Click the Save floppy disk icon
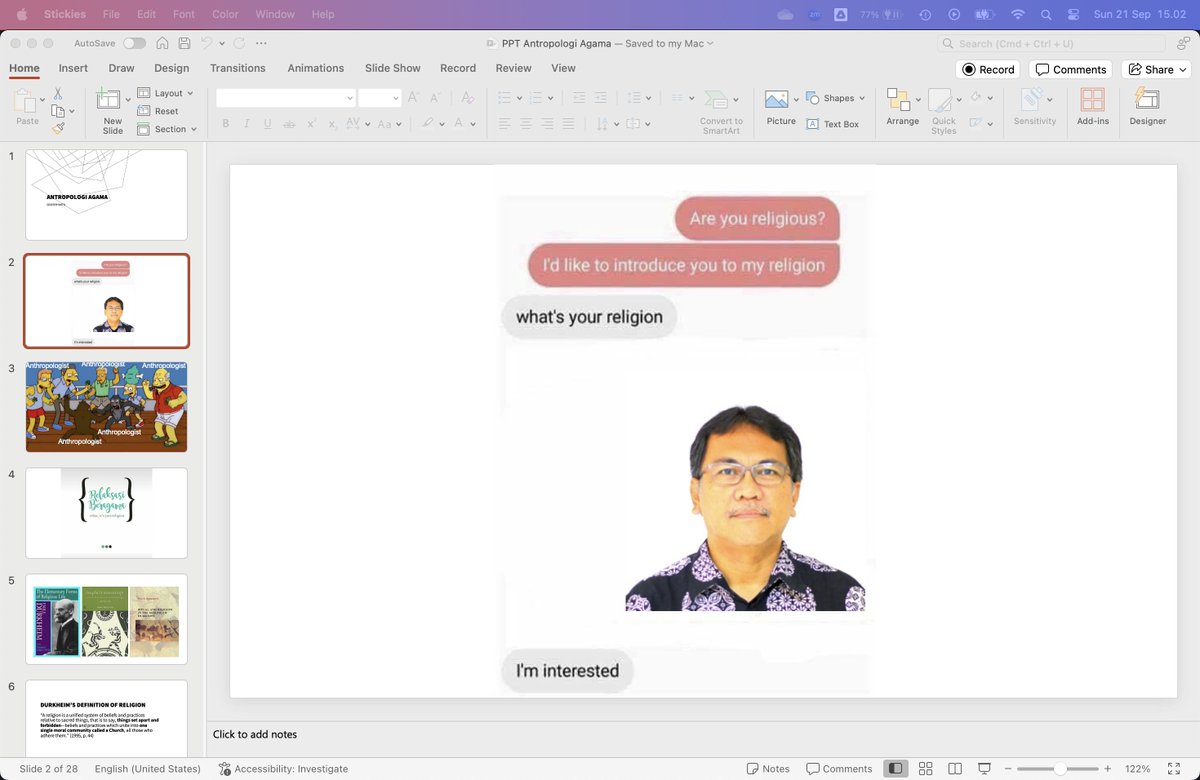This screenshot has height=780, width=1200. coord(184,43)
